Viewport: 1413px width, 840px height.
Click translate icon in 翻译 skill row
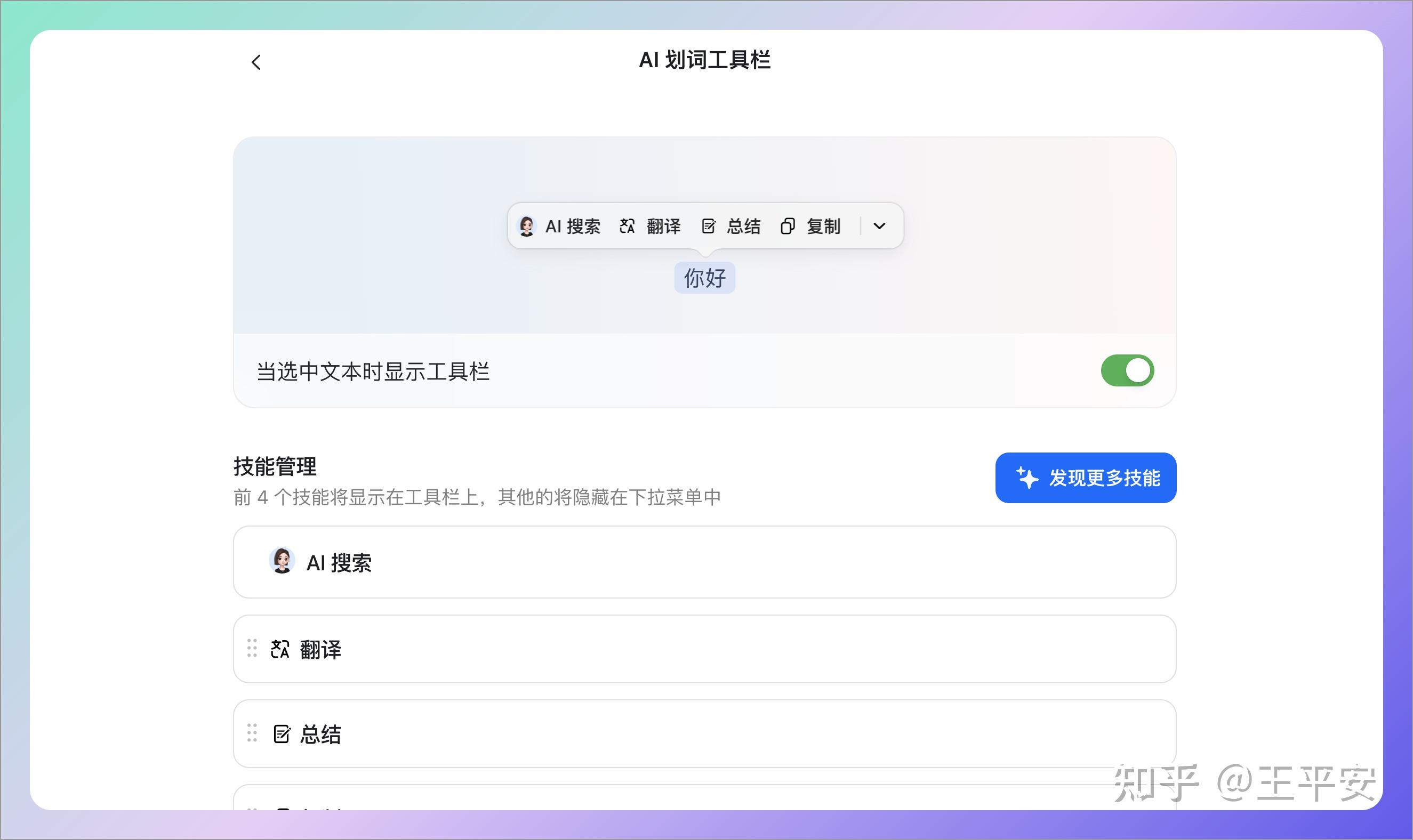(x=280, y=649)
